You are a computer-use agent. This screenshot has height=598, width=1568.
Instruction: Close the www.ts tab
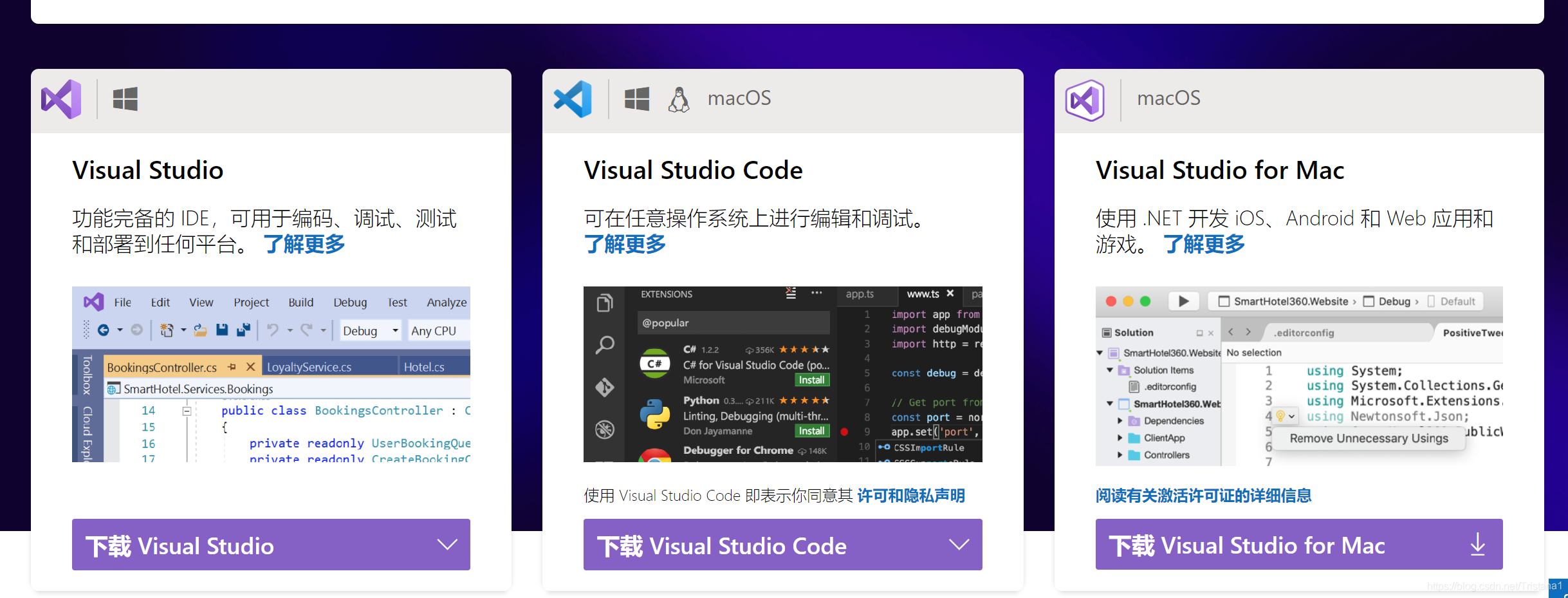pos(950,294)
